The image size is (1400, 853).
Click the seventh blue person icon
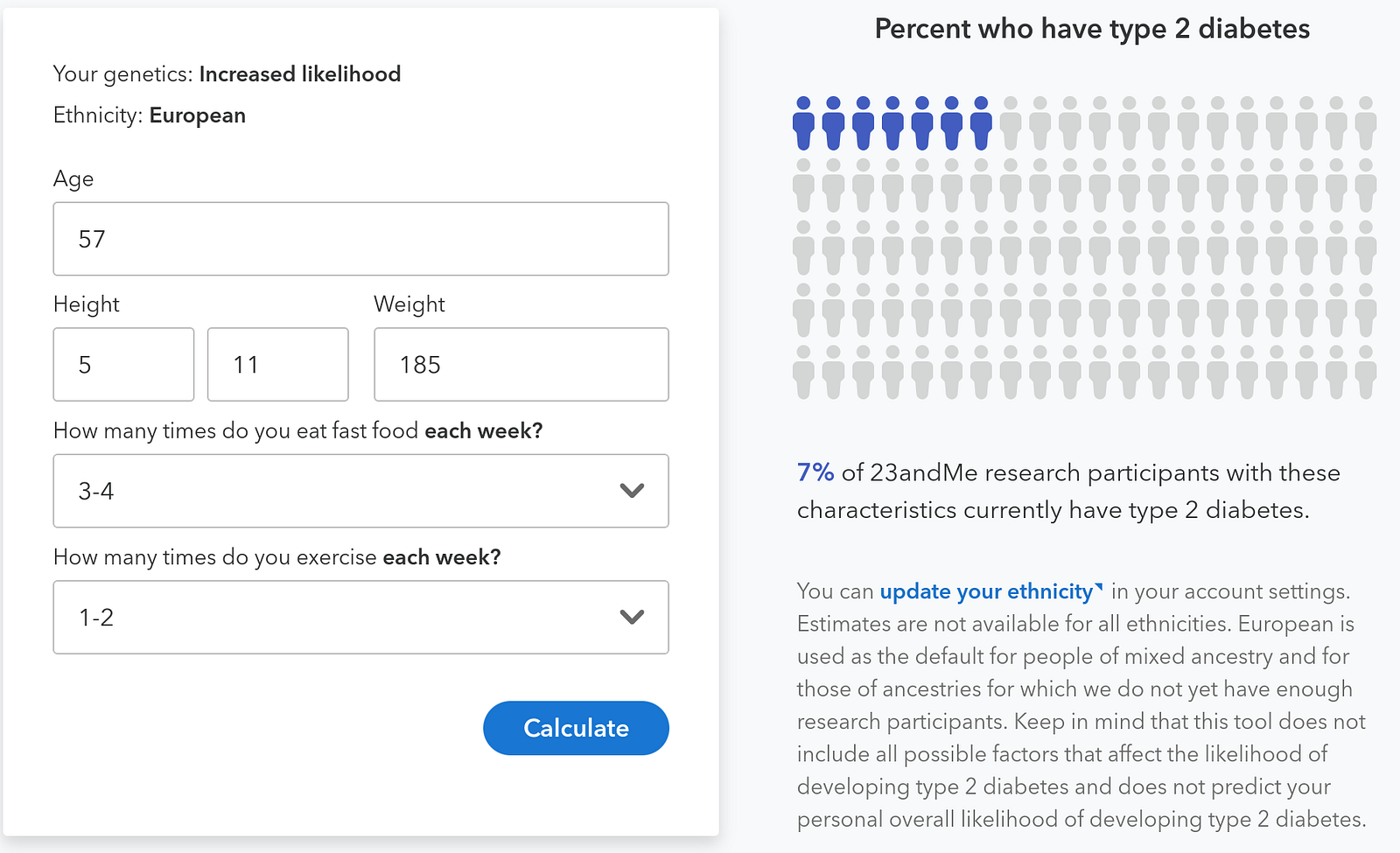tap(981, 123)
